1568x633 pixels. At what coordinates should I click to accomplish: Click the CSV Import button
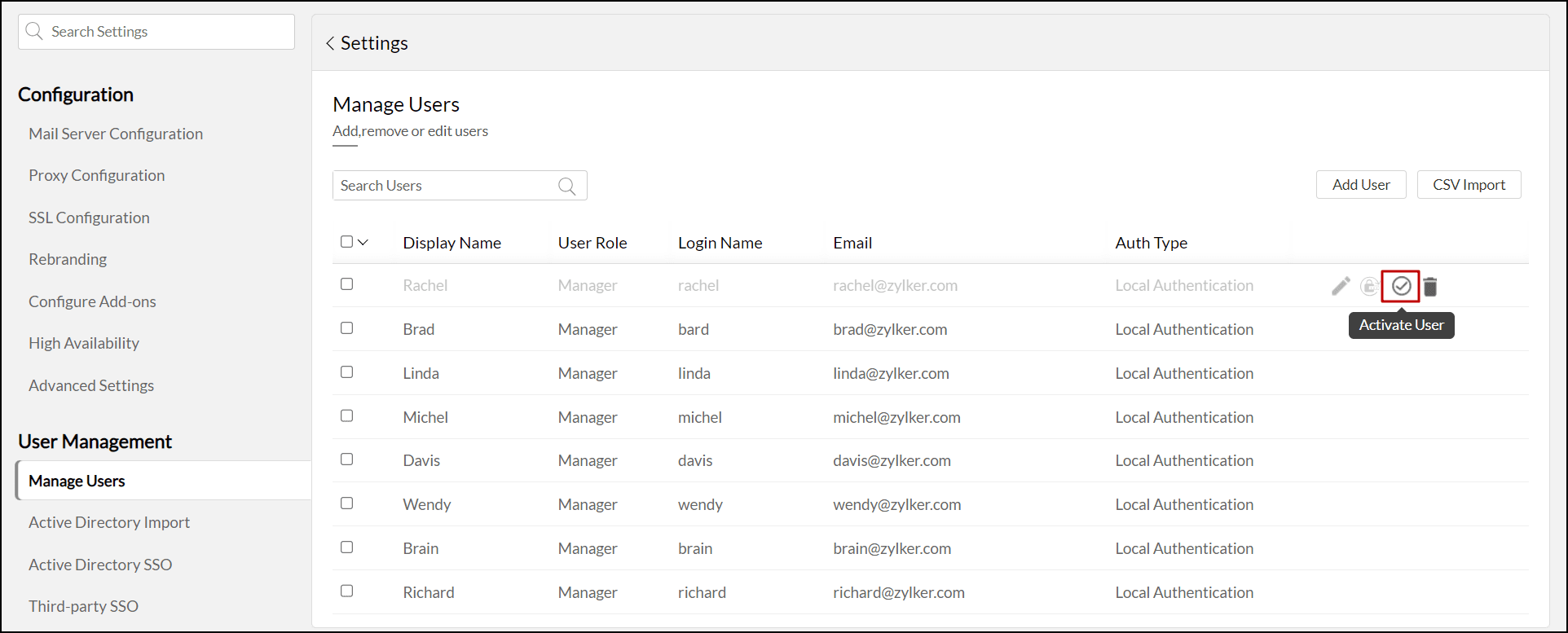(x=1469, y=185)
